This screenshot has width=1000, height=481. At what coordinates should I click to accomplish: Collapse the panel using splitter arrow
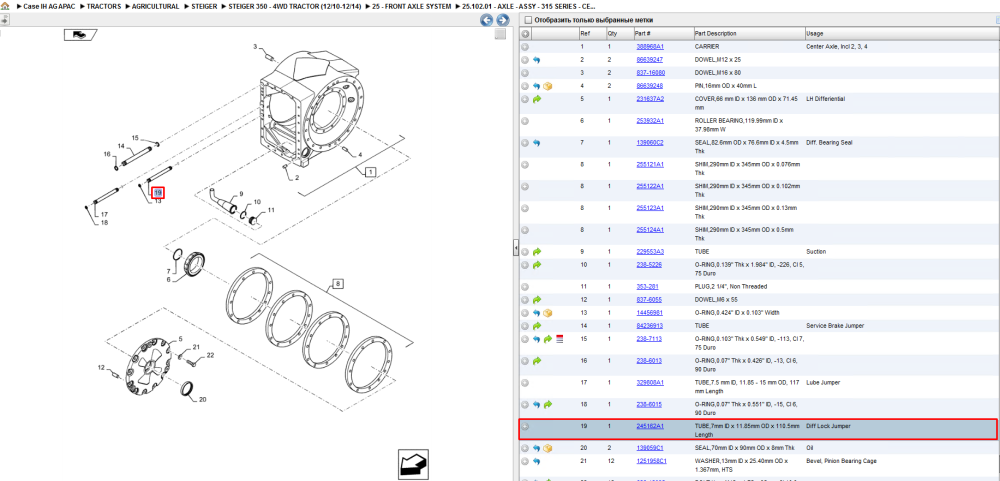pyautogui.click(x=516, y=248)
